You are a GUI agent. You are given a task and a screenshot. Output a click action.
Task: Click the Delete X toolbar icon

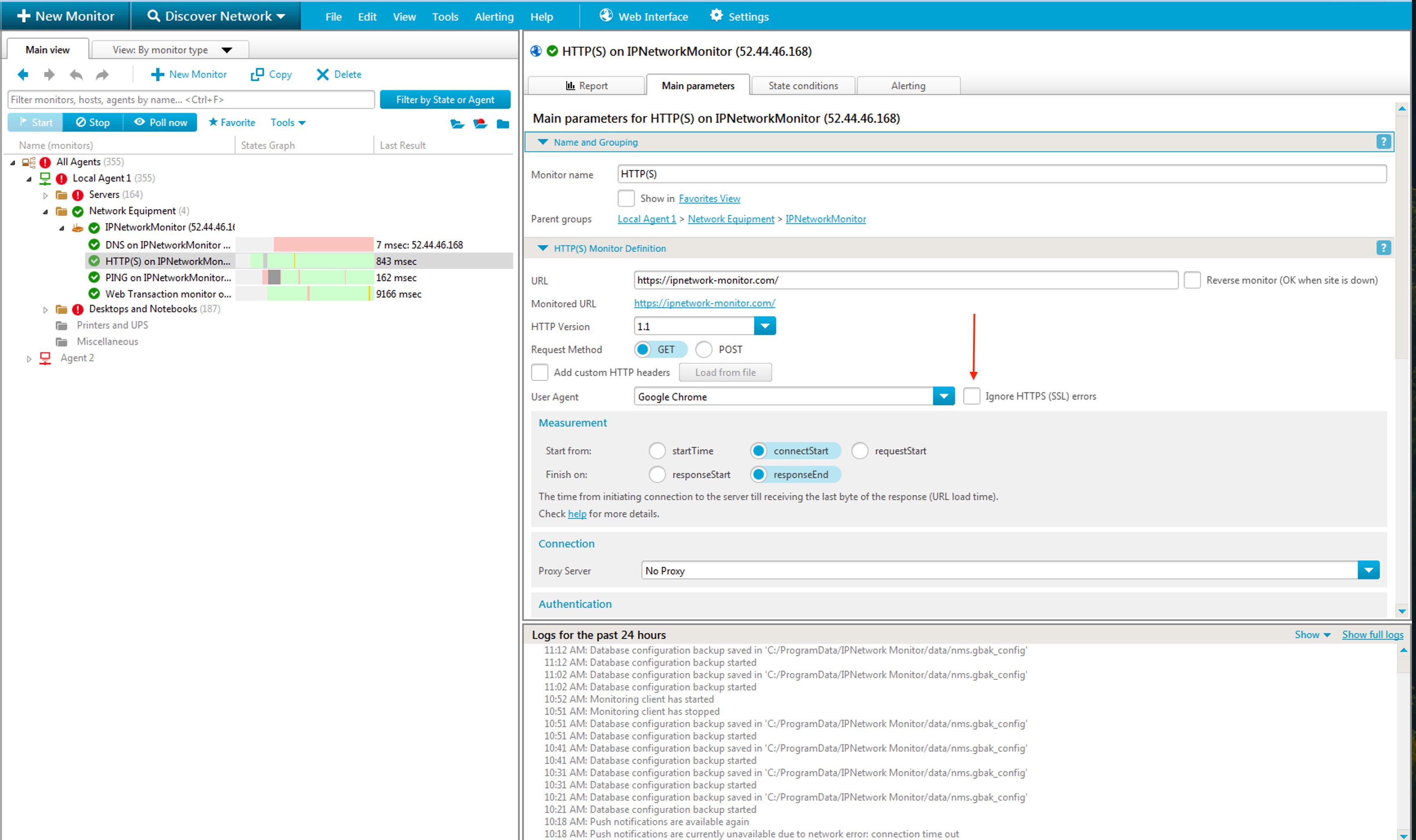click(323, 74)
